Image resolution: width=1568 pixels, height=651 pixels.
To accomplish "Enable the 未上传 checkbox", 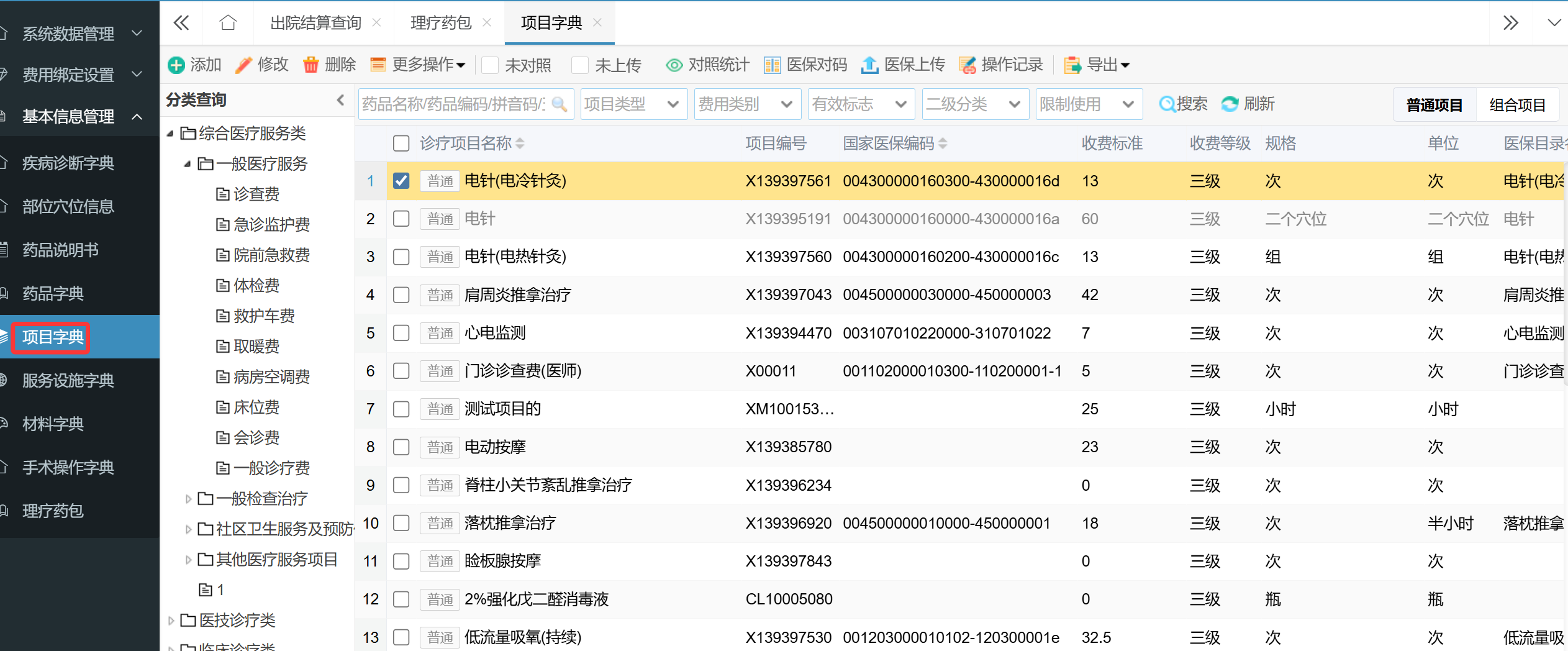I will pyautogui.click(x=579, y=65).
